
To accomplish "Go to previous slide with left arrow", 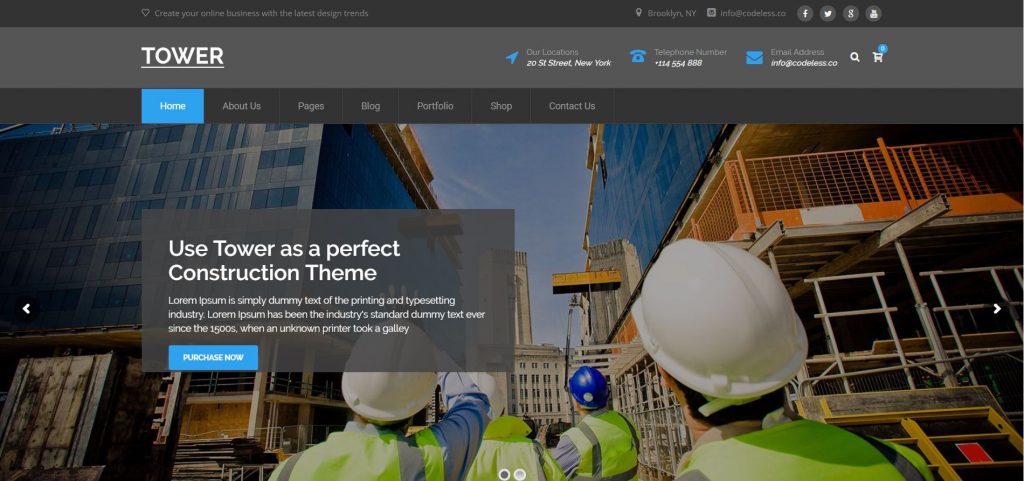I will [26, 309].
